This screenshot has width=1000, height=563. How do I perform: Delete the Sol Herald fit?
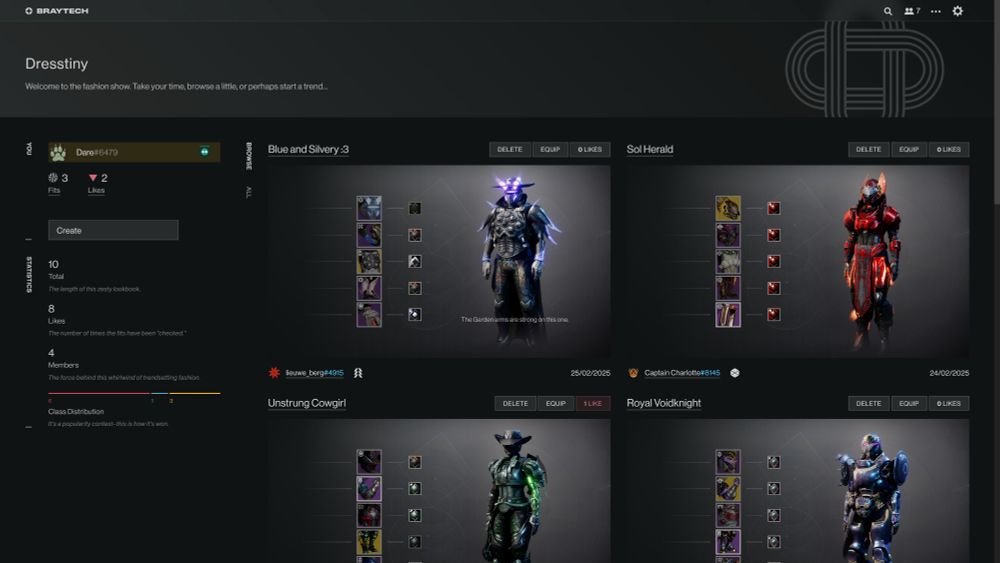pos(868,149)
